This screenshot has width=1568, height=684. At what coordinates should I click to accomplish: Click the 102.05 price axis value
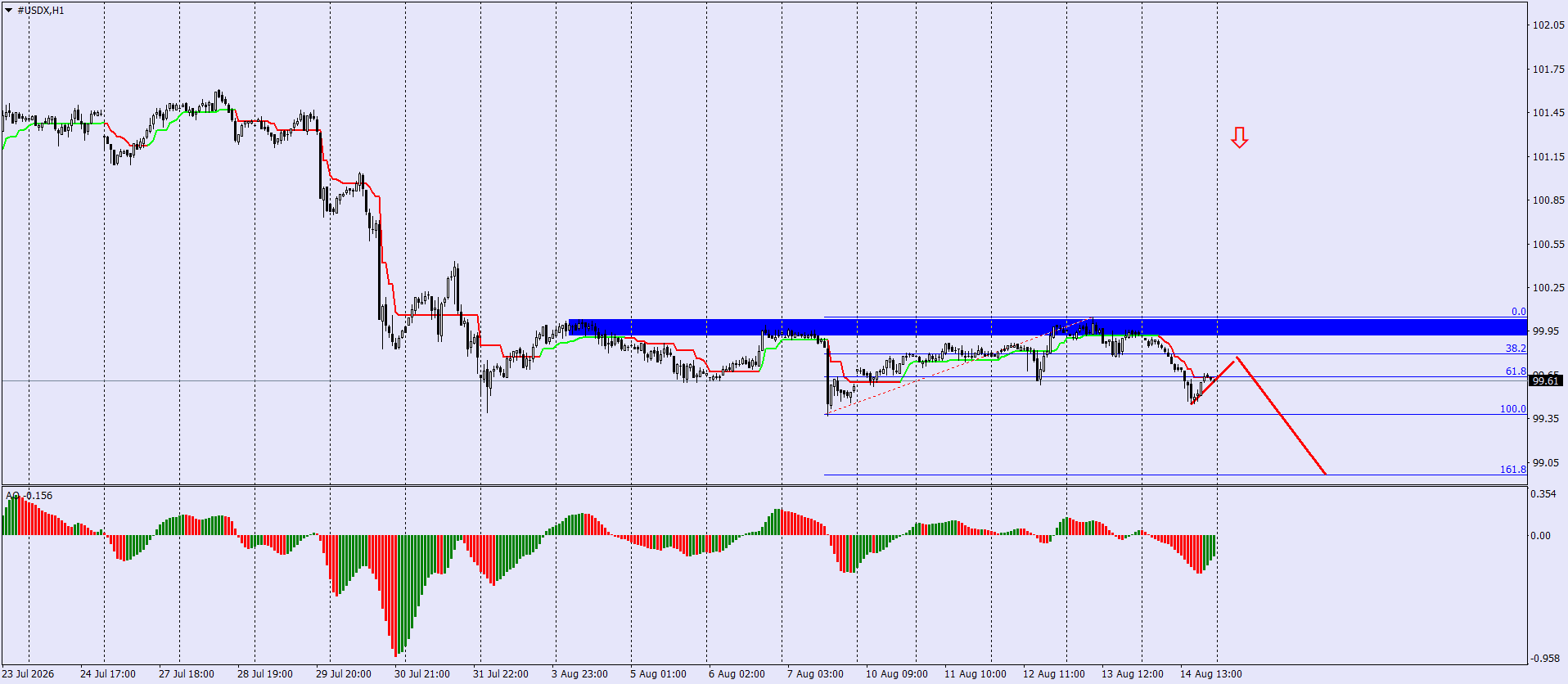(x=1548, y=25)
